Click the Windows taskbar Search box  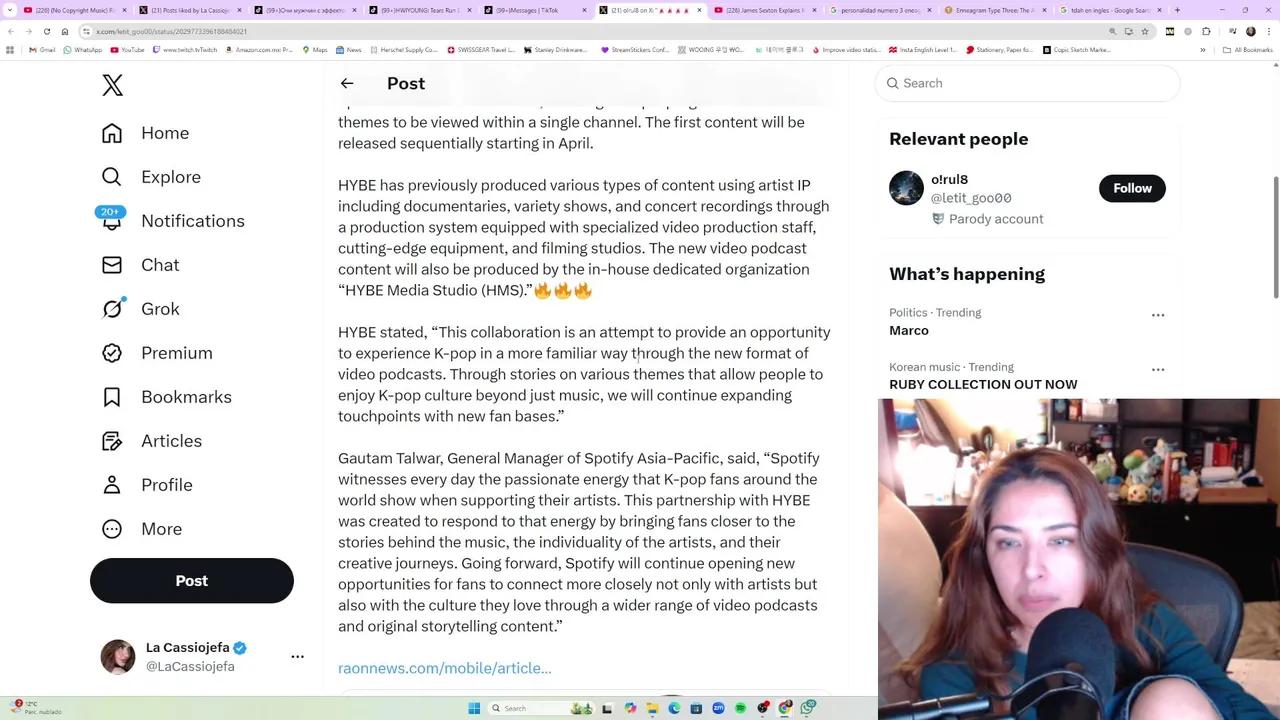click(540, 708)
